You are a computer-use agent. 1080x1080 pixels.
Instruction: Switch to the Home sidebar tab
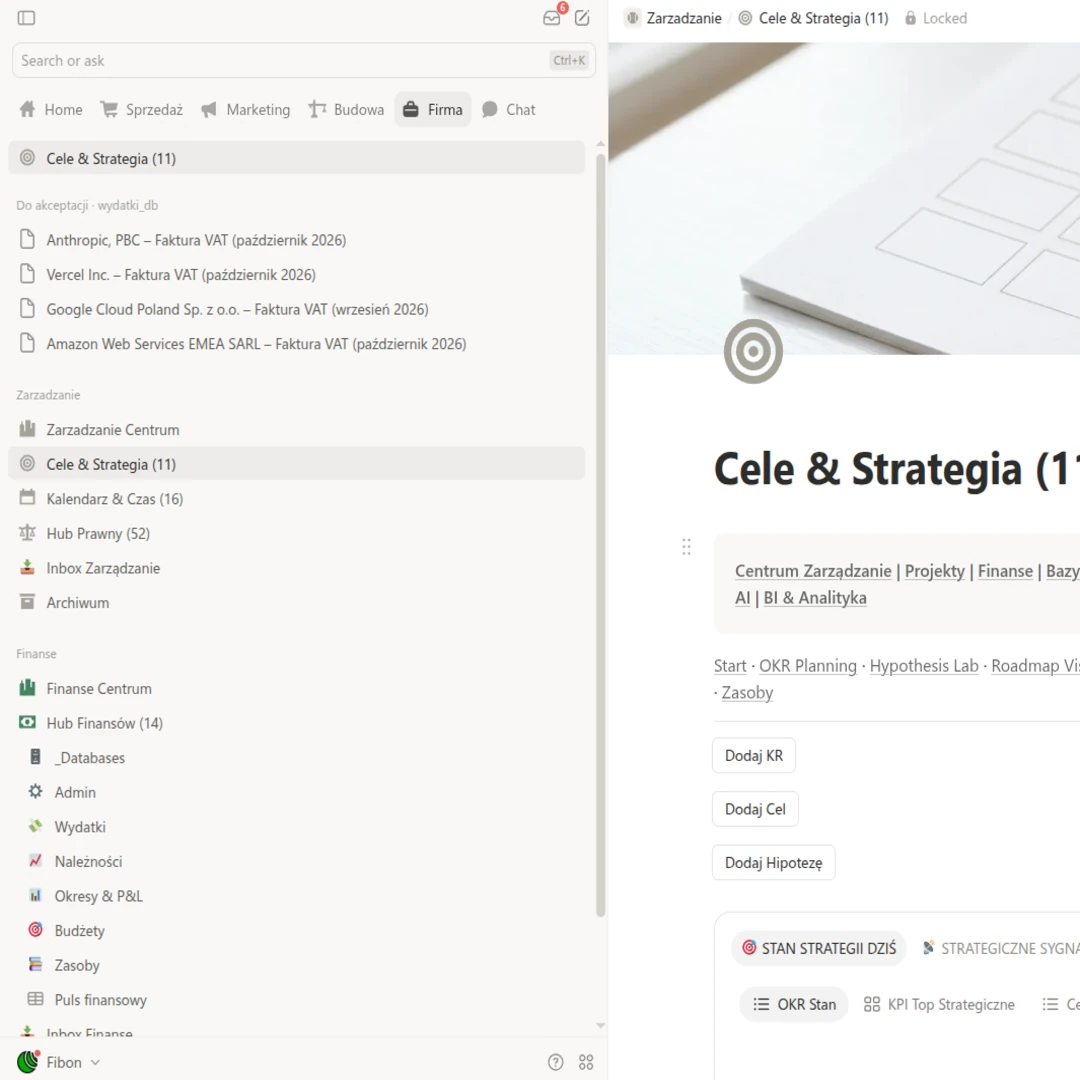click(x=51, y=110)
